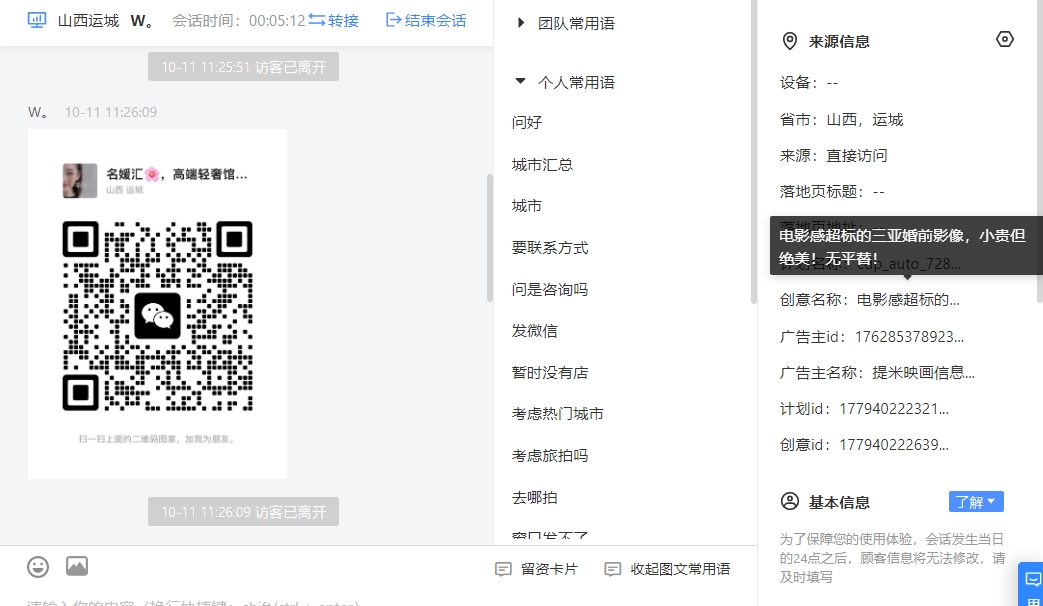Click the 来源: 直接访问 row
The image size is (1043, 606).
833,156
